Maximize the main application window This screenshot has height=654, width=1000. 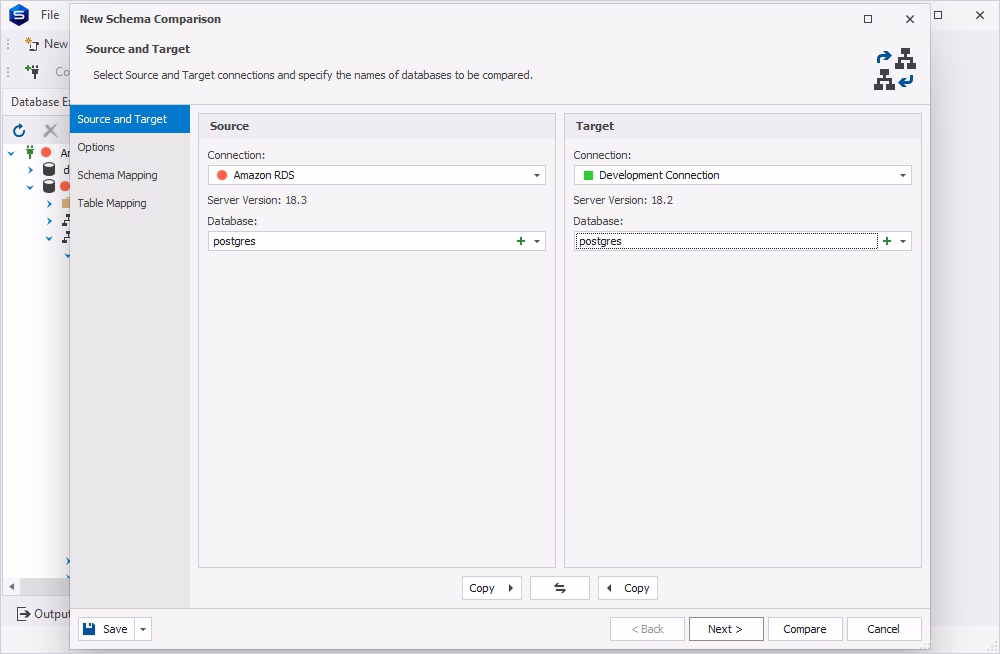pos(938,15)
